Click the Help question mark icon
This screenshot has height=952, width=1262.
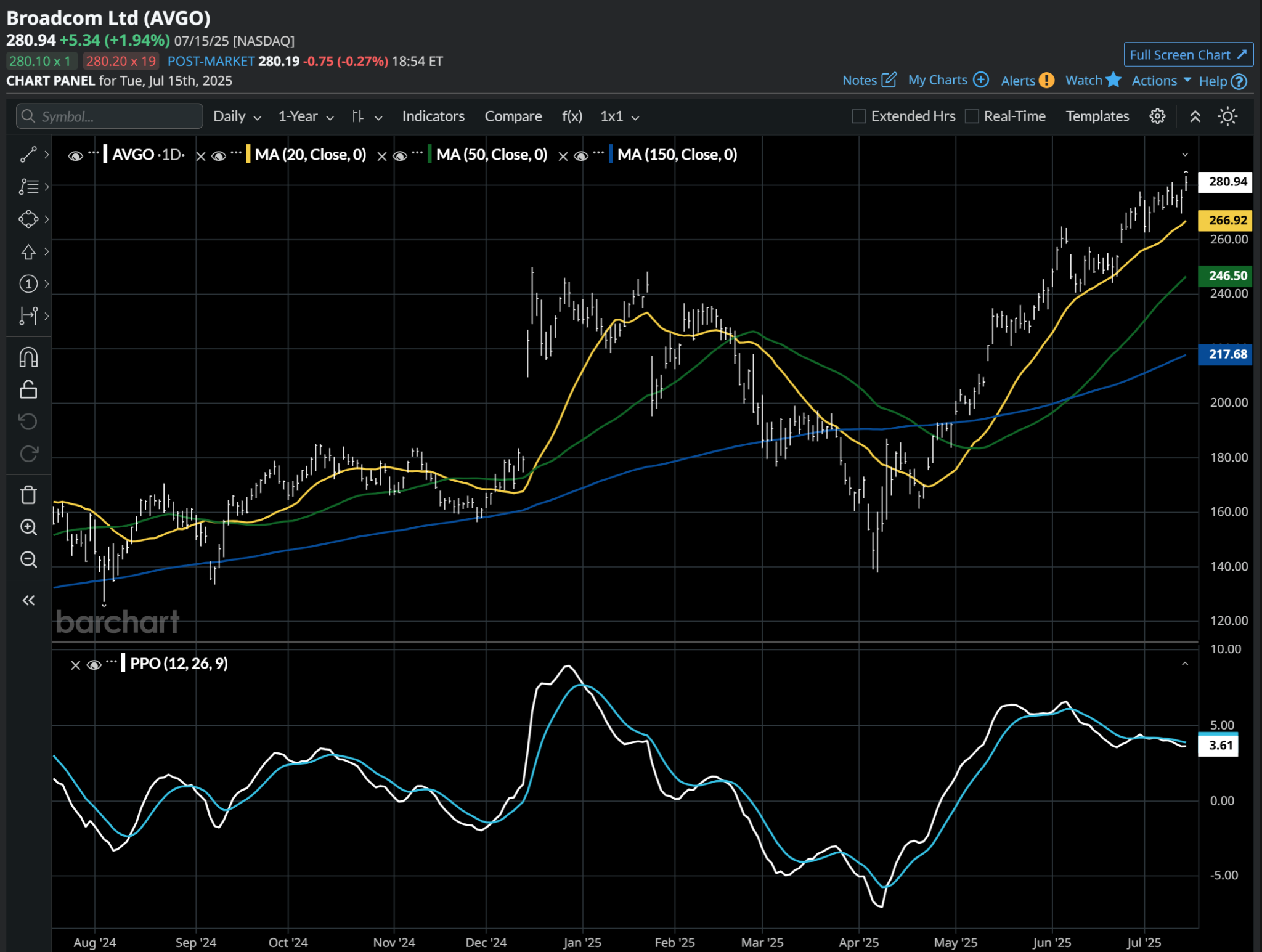click(x=1239, y=81)
